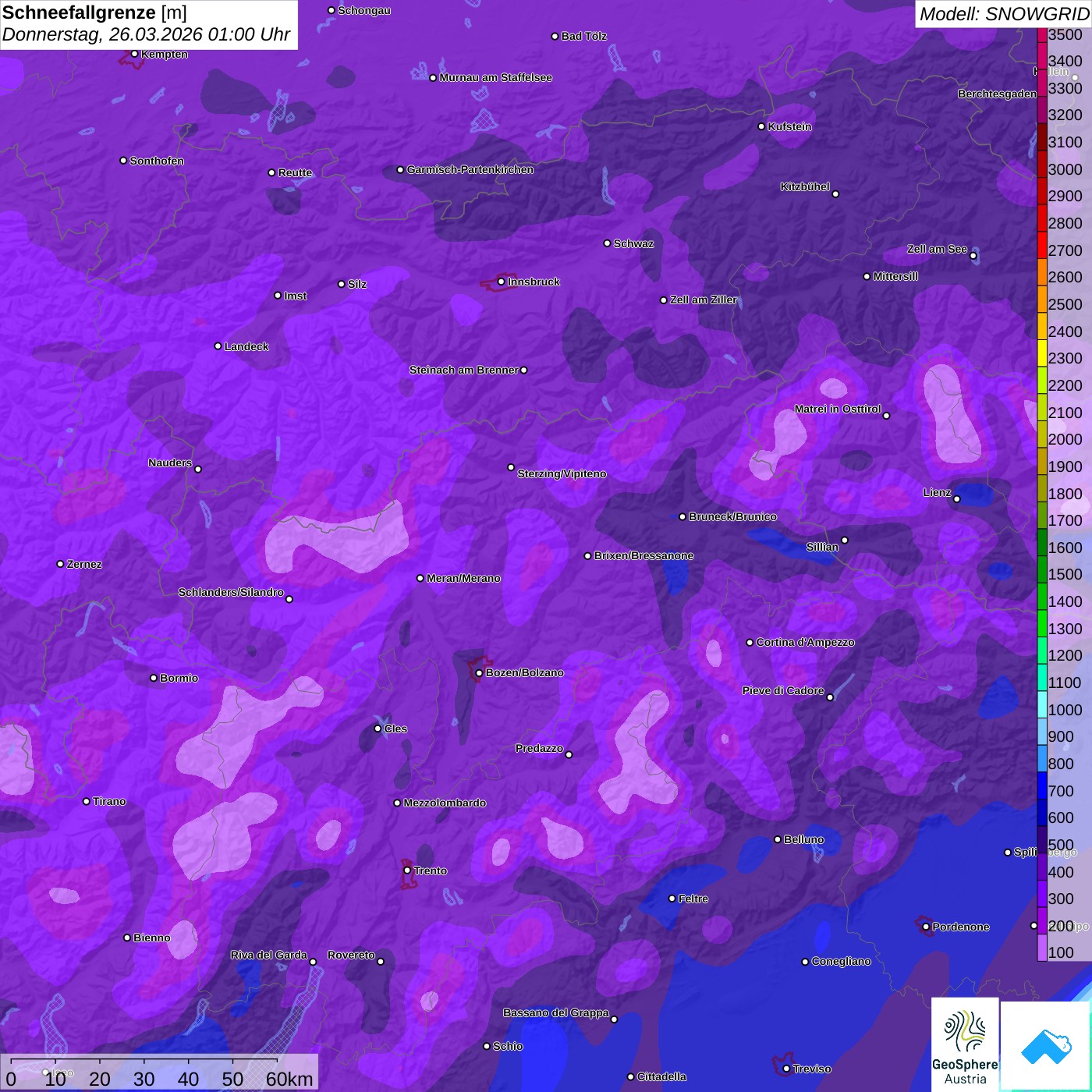Screen dimensions: 1092x1092
Task: Click the Schio marker dot
Action: pyautogui.click(x=487, y=1046)
